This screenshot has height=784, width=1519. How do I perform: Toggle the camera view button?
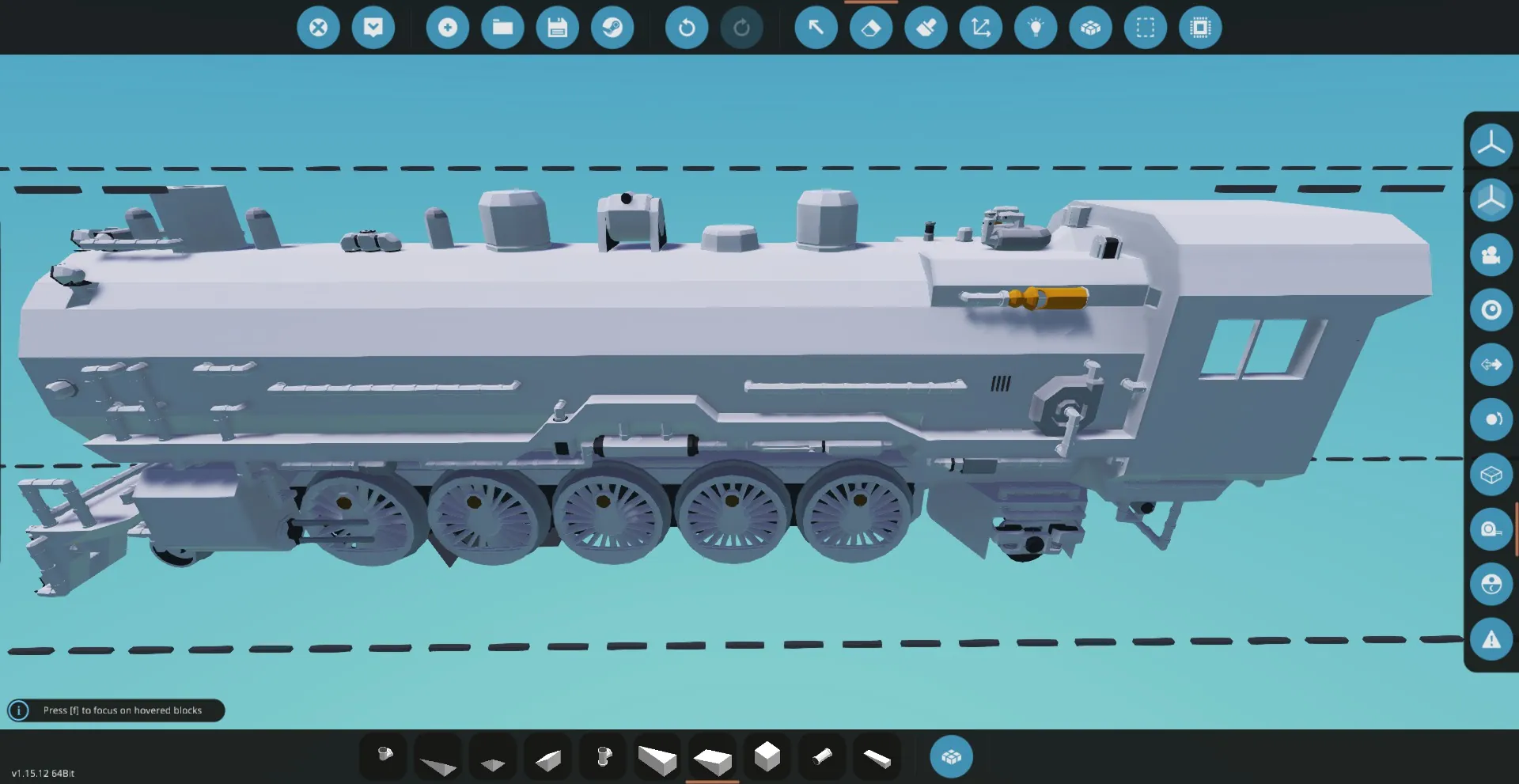coord(1491,255)
